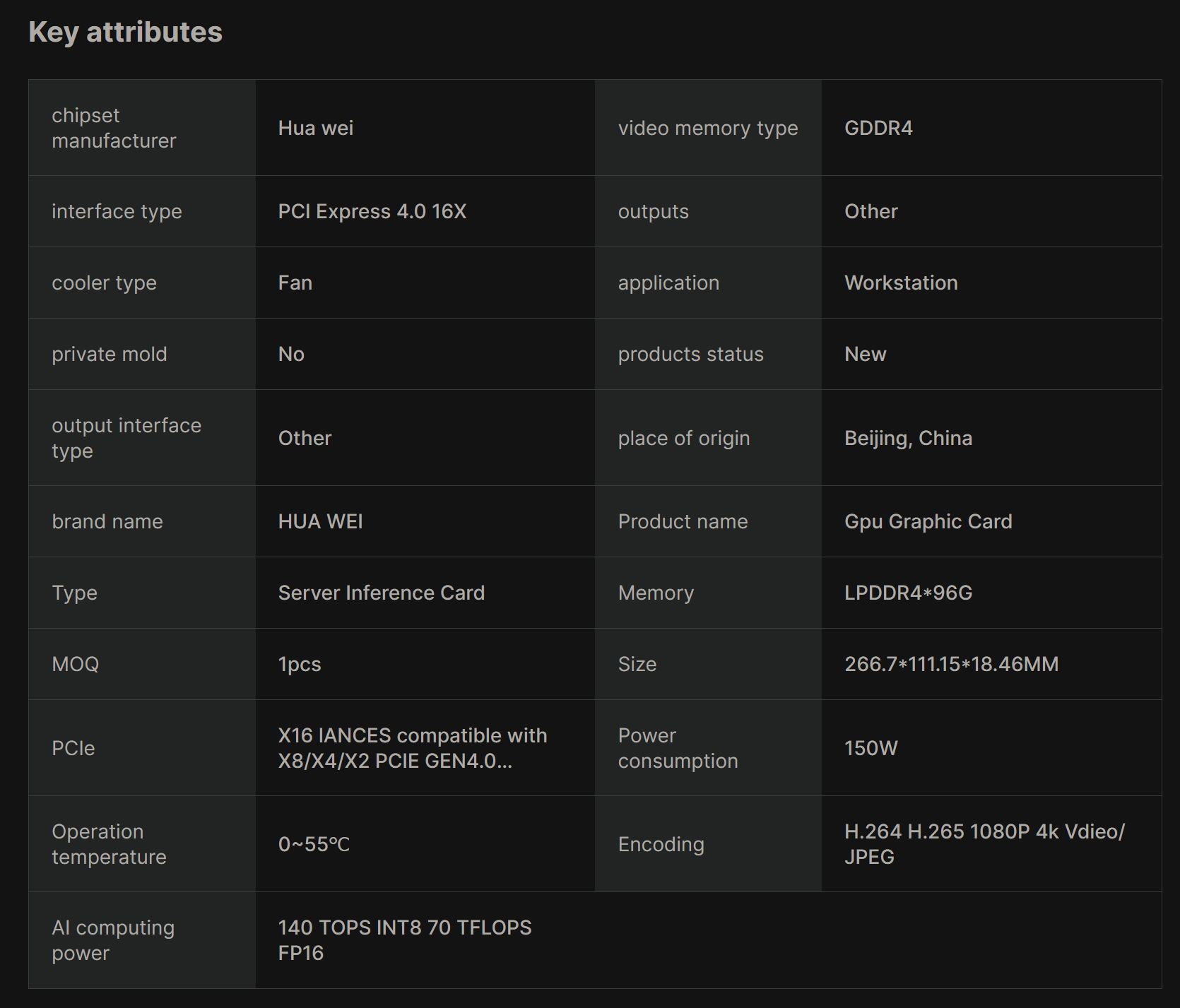
Task: Select the Beijing, China origin value
Action: [x=908, y=438]
